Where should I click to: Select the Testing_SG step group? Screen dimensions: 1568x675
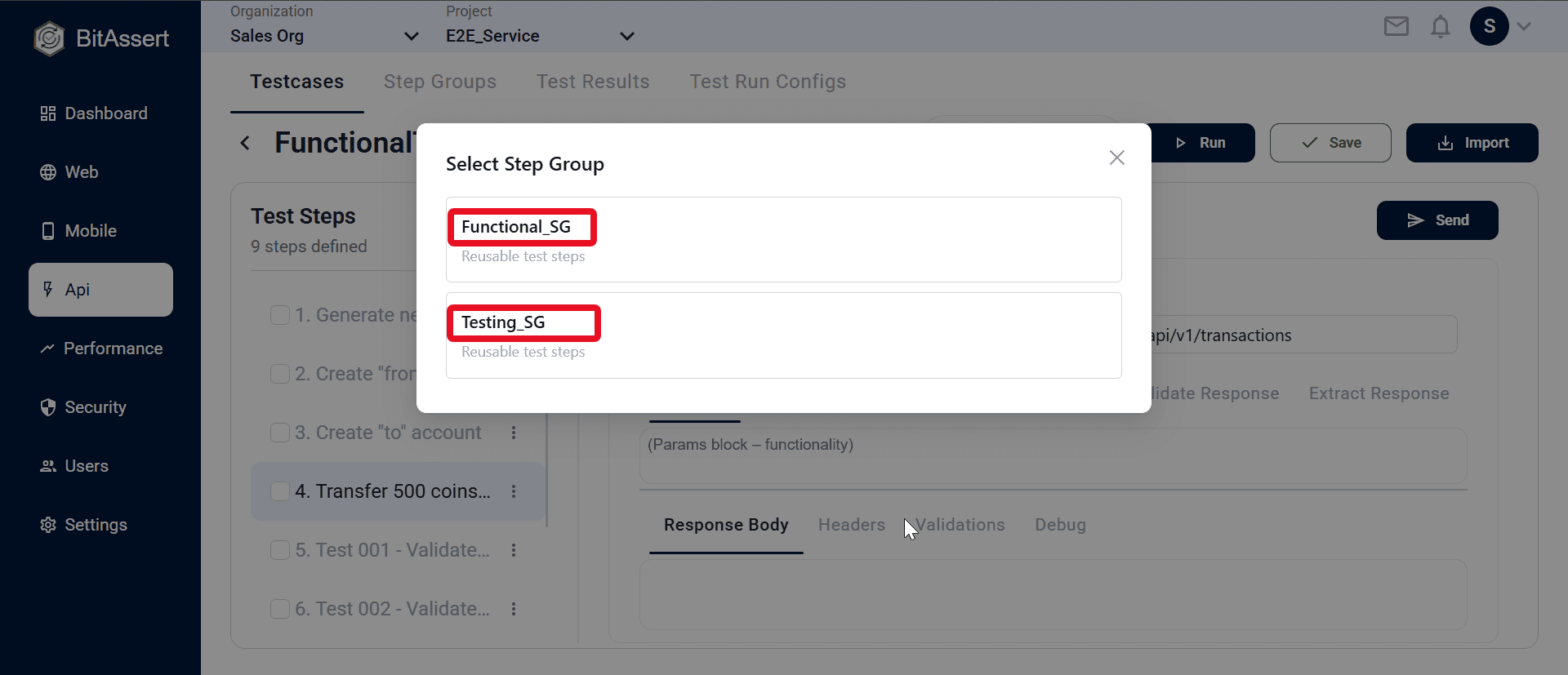tap(784, 335)
